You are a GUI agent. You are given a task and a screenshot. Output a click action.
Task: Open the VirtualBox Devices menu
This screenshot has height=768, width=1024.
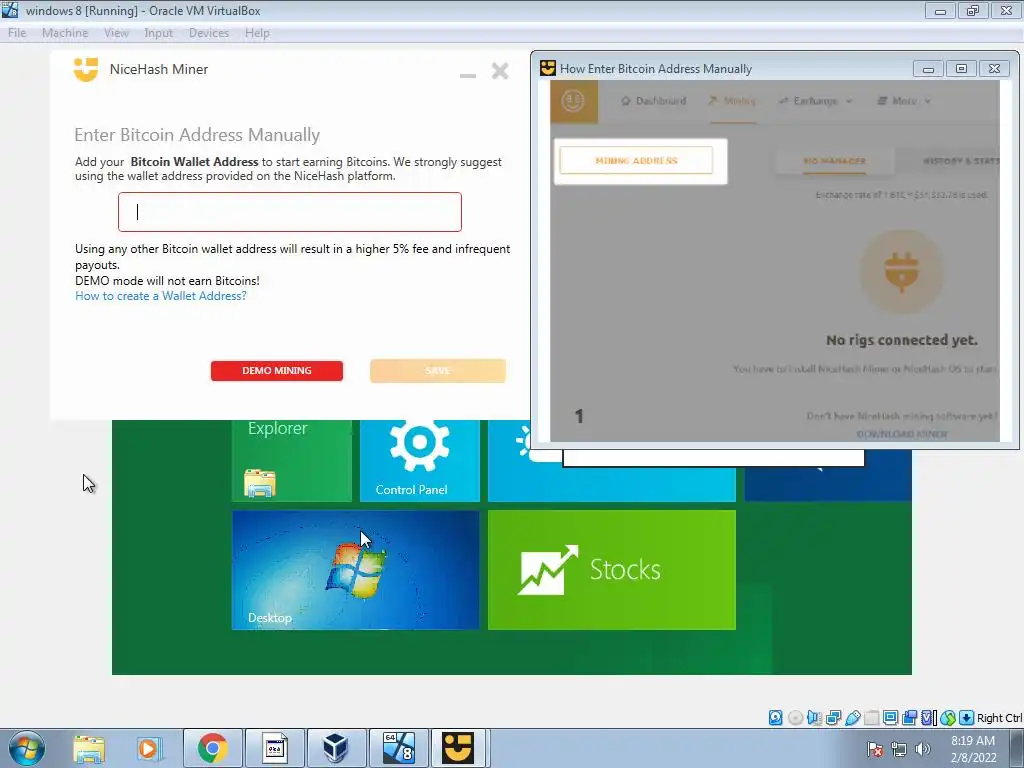coord(208,33)
